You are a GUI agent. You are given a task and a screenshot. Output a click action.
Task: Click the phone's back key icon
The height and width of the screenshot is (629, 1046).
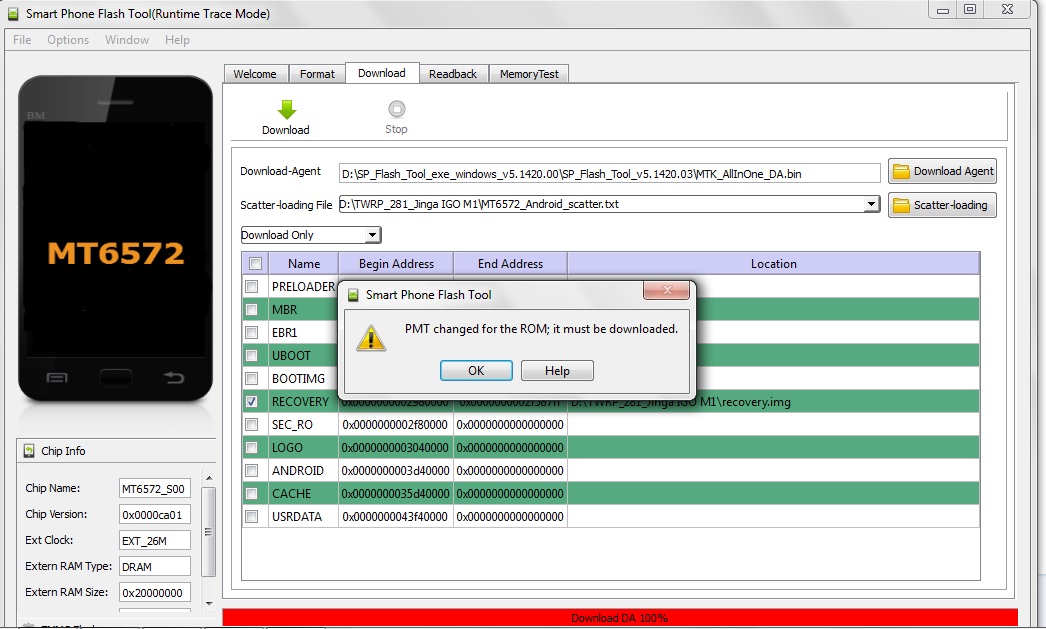tap(173, 377)
